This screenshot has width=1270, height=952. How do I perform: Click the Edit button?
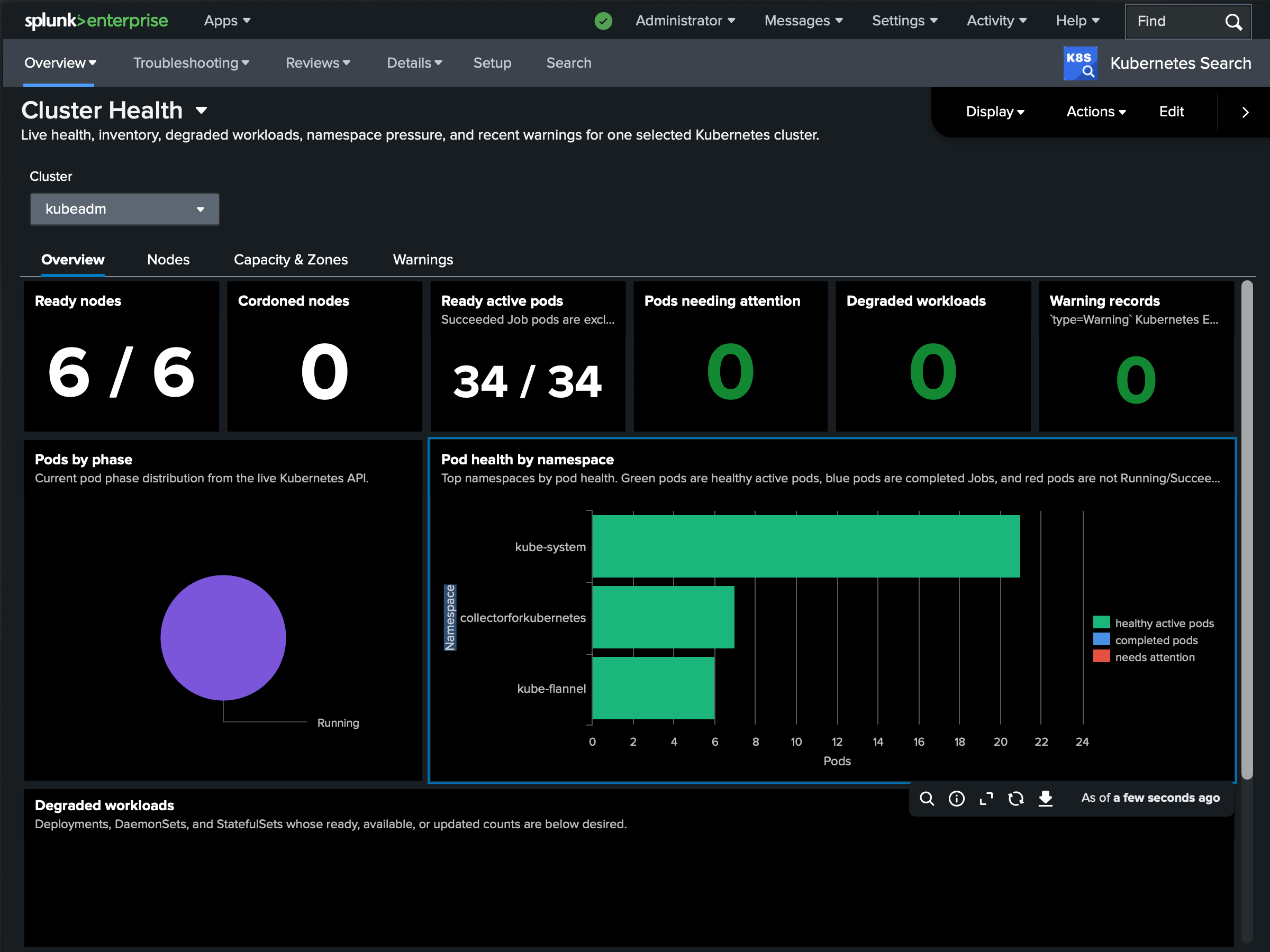pos(1171,111)
